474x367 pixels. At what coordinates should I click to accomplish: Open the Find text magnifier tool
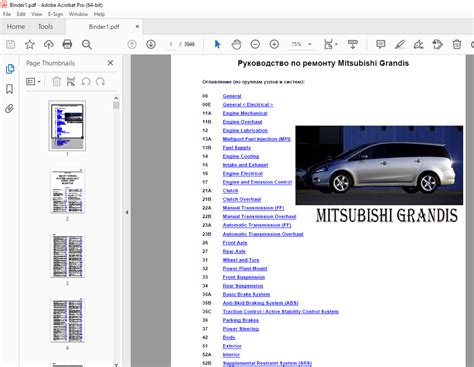click(x=87, y=44)
